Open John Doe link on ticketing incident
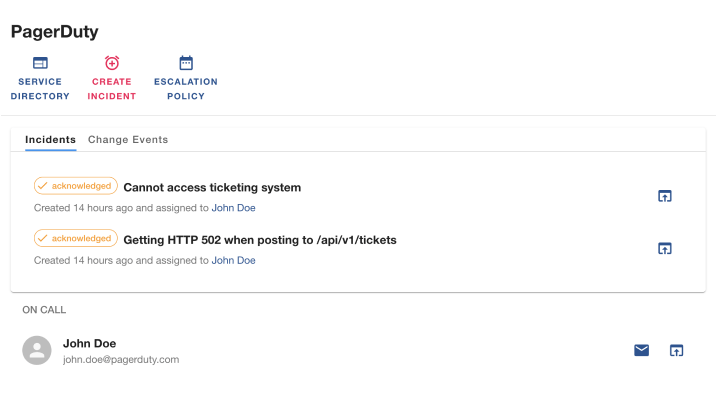Screen dimensions: 720x400 coord(233,208)
